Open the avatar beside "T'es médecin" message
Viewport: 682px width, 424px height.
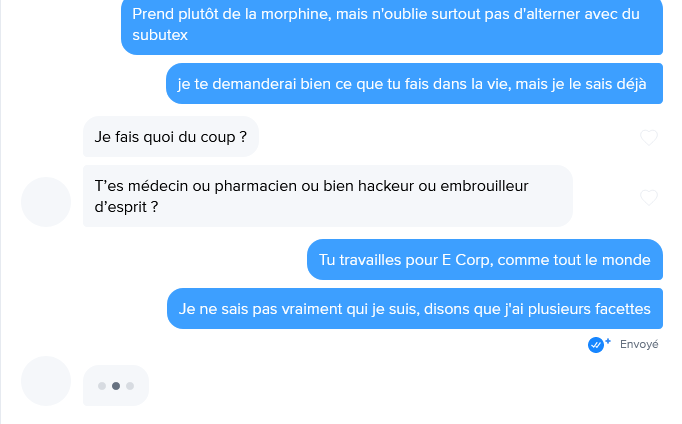46,201
